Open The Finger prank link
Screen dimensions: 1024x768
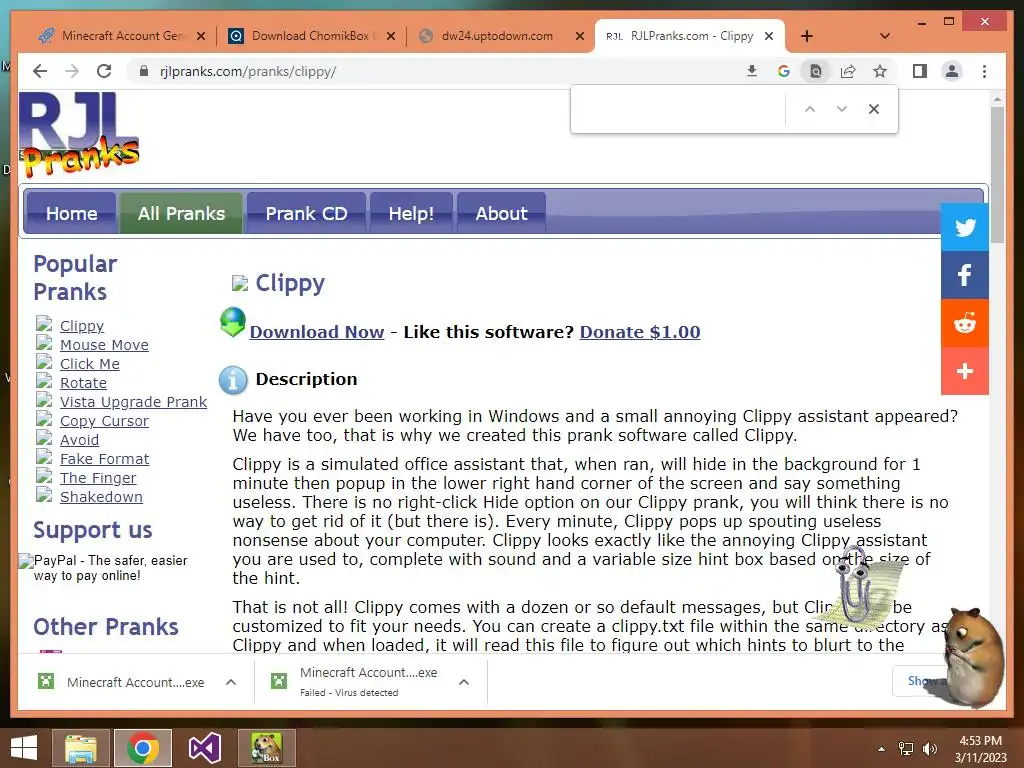click(x=98, y=478)
